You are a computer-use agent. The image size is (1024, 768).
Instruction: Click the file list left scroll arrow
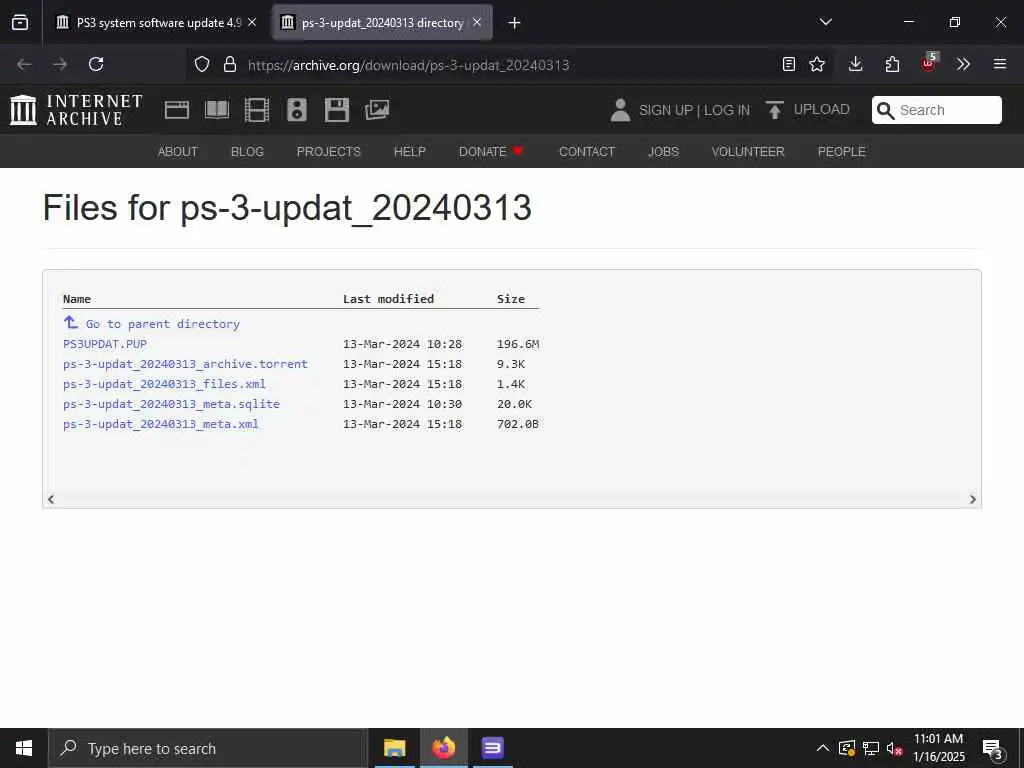point(51,499)
